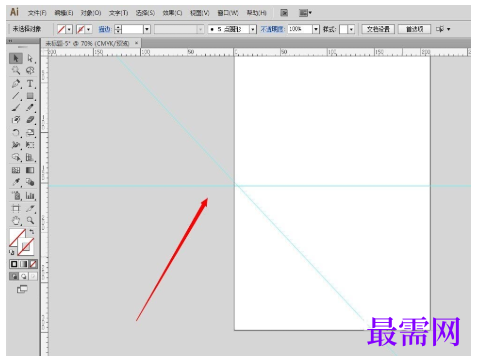
Task: Open the brush definition dropdown showing 5 点圆形
Action: tap(253, 29)
